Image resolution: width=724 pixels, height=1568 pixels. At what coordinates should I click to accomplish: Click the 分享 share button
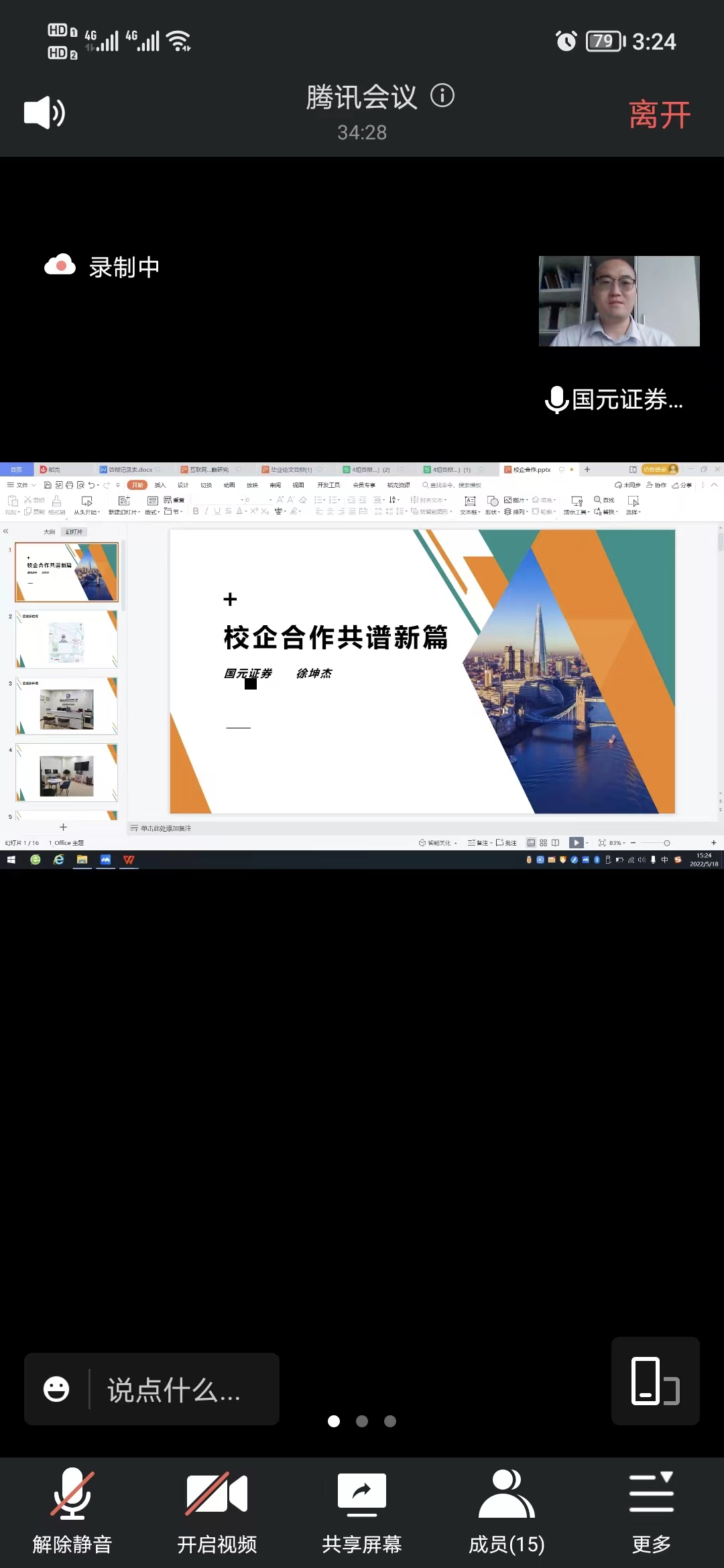click(x=682, y=484)
